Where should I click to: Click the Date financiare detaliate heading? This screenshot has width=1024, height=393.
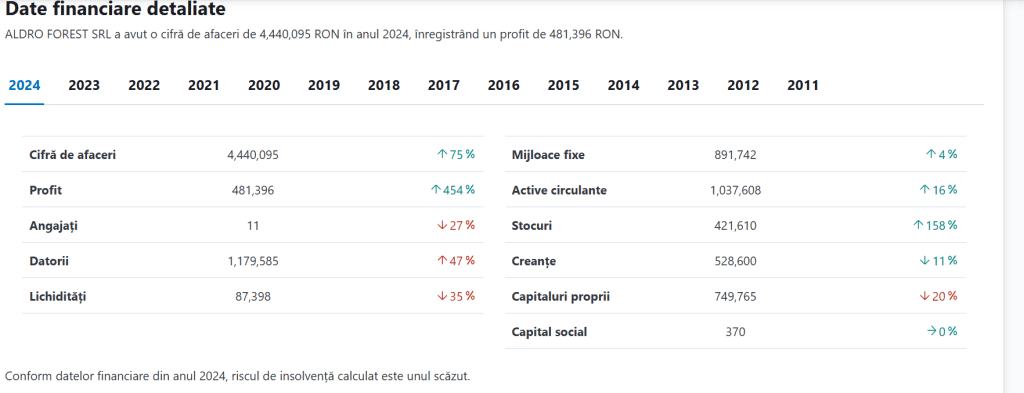pyautogui.click(x=116, y=9)
